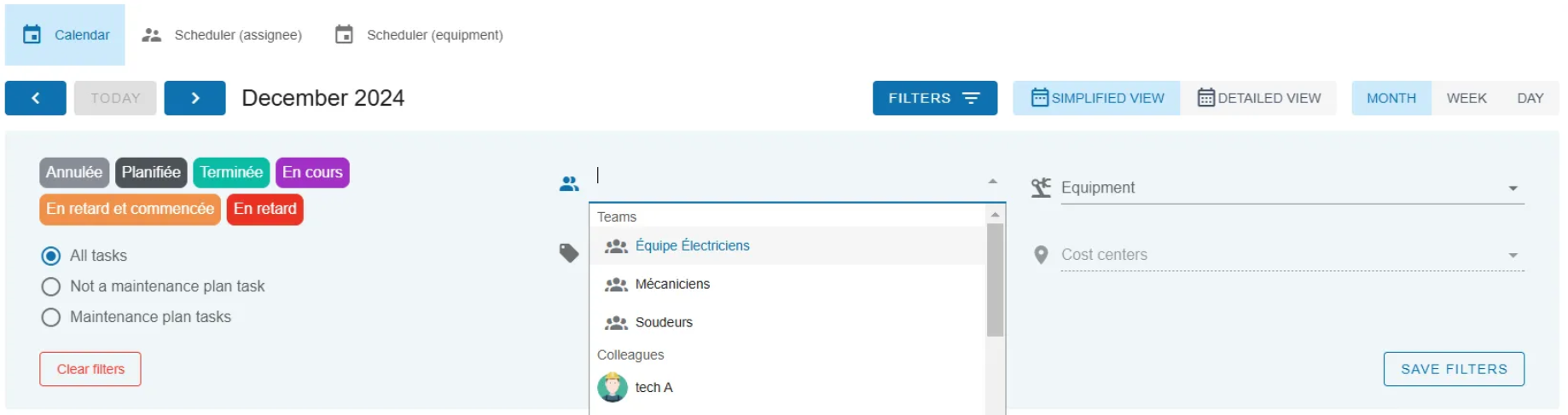
Task: Select colleague tech A
Action: (787, 388)
